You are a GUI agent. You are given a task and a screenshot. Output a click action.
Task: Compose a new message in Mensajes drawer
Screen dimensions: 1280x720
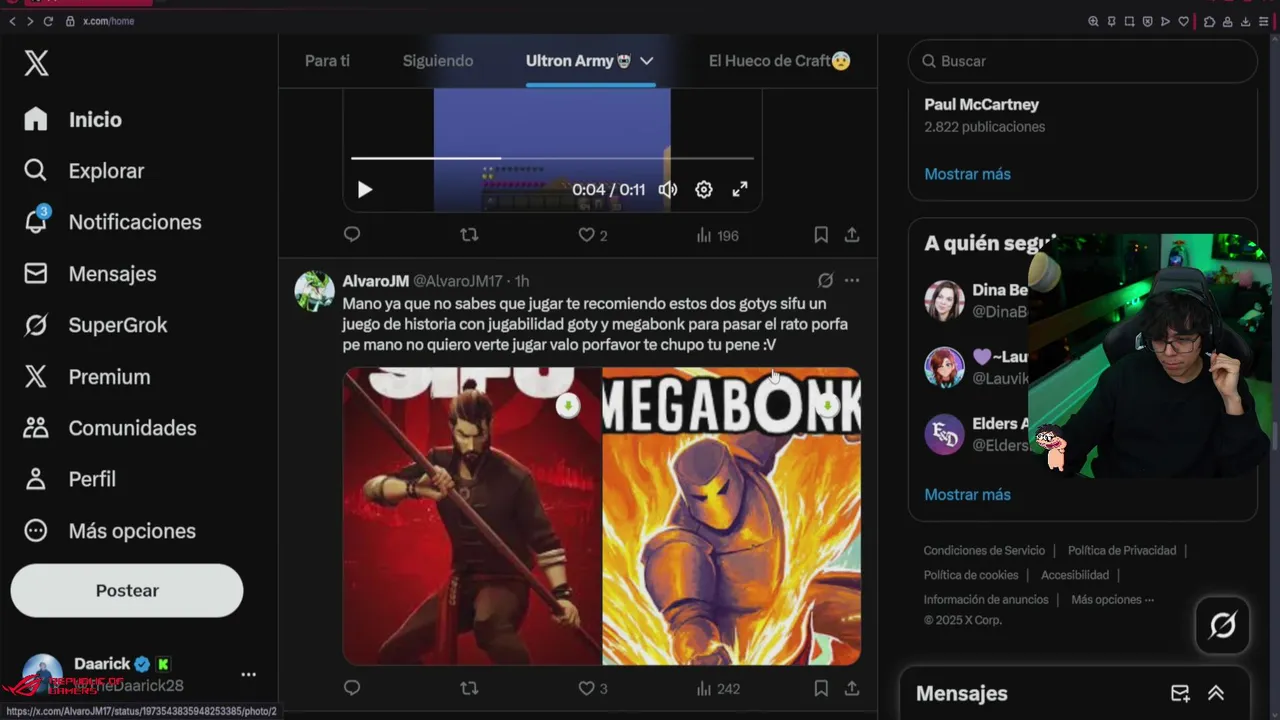[x=1180, y=693]
